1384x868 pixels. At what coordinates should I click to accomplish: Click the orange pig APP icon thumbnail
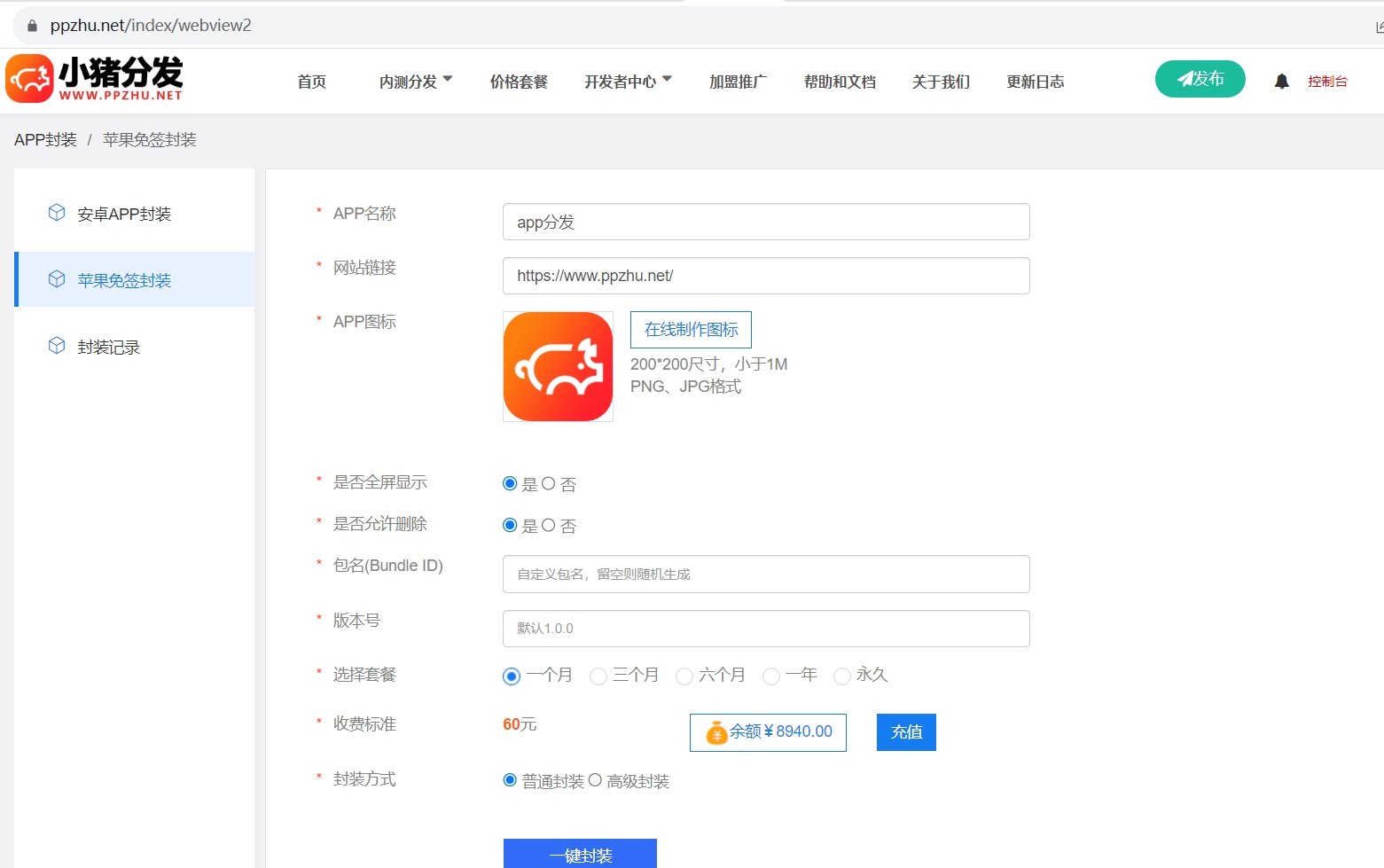coord(558,366)
